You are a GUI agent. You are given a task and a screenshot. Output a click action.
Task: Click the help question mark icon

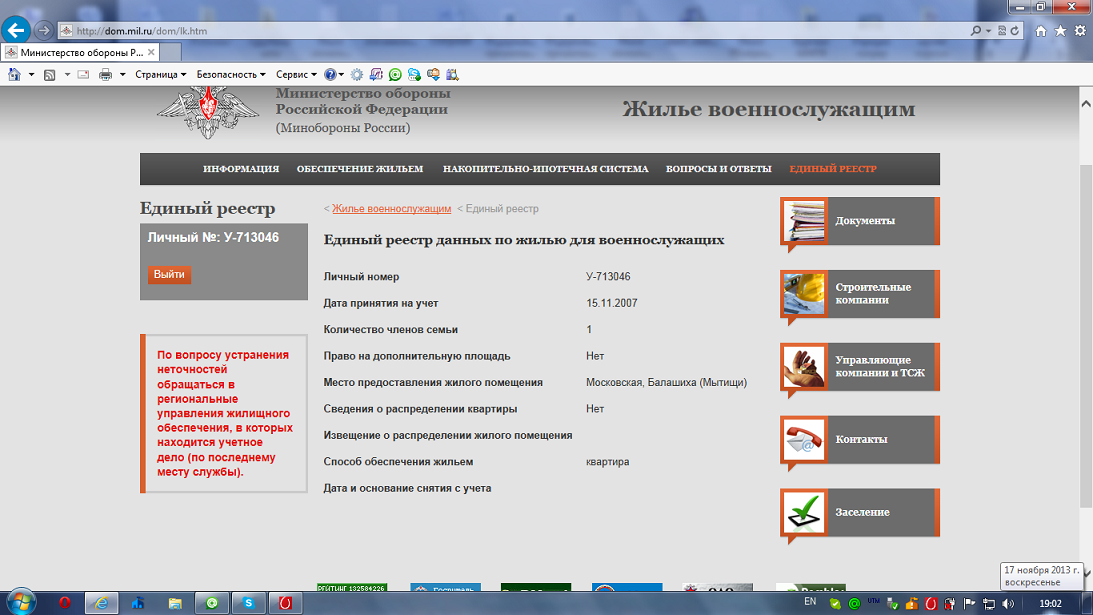click(x=330, y=74)
